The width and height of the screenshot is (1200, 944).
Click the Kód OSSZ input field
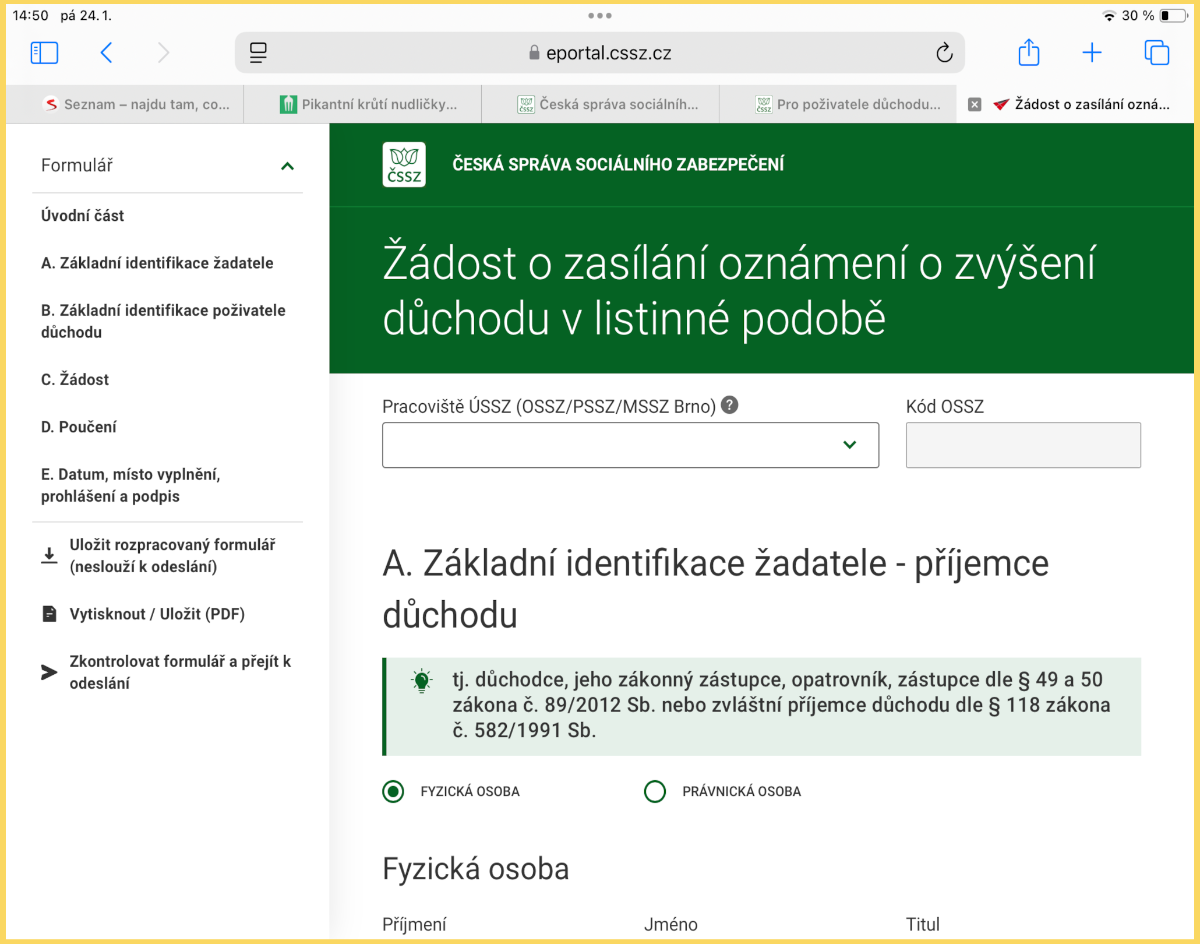pos(1022,445)
